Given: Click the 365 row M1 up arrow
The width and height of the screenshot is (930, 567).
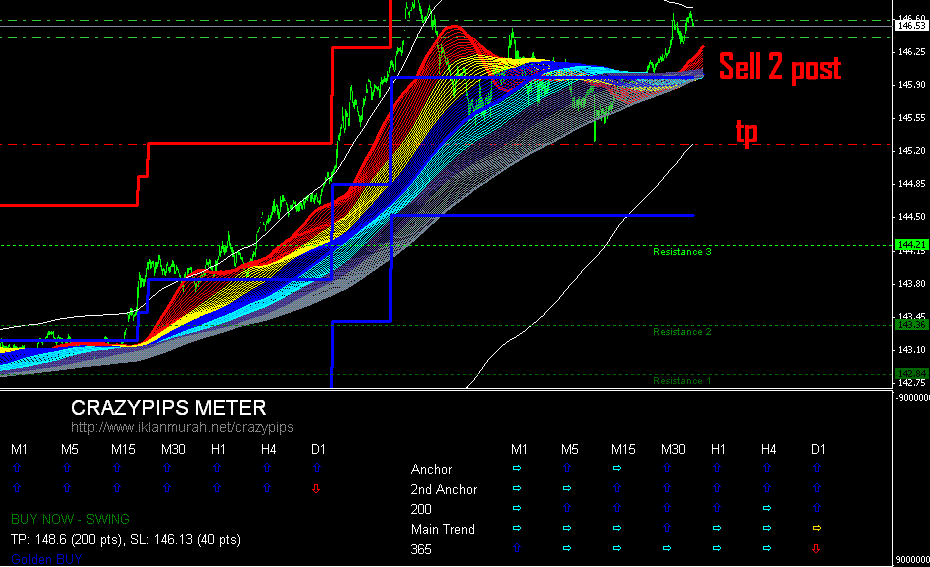Looking at the screenshot, I should pos(517,548).
